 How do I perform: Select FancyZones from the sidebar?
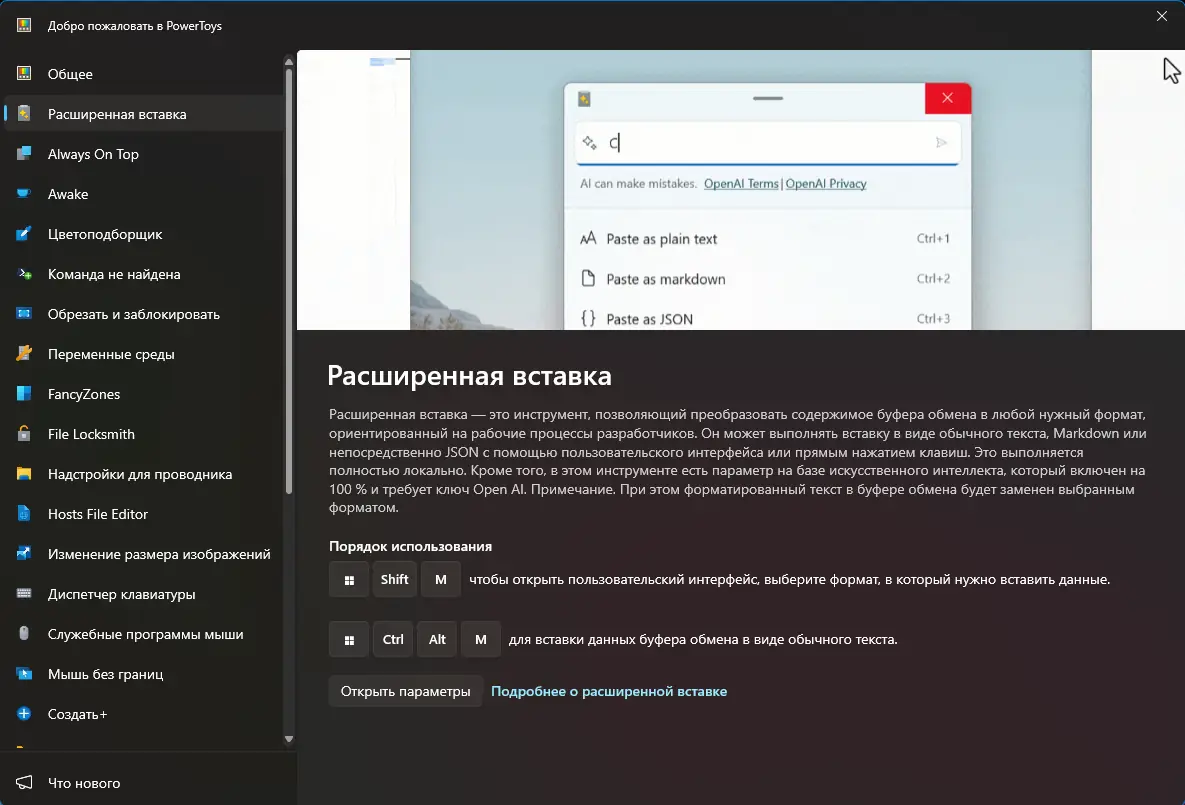pos(144,394)
